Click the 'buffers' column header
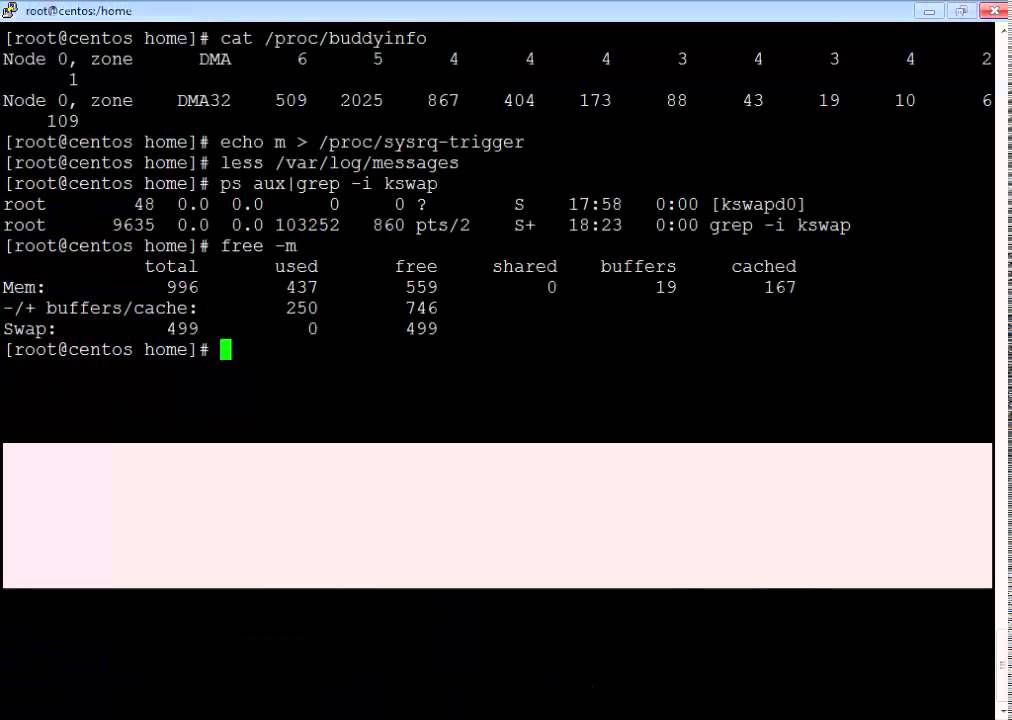Screen dimensions: 1012x720 [638, 266]
